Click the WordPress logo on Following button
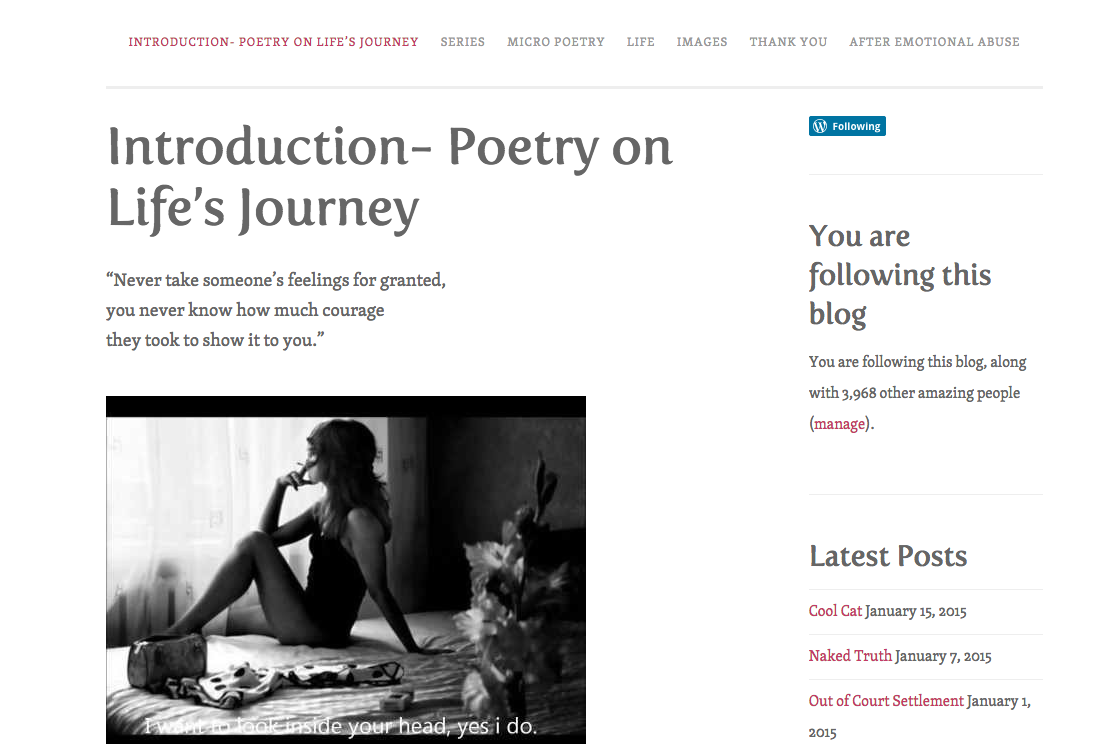 click(x=820, y=126)
